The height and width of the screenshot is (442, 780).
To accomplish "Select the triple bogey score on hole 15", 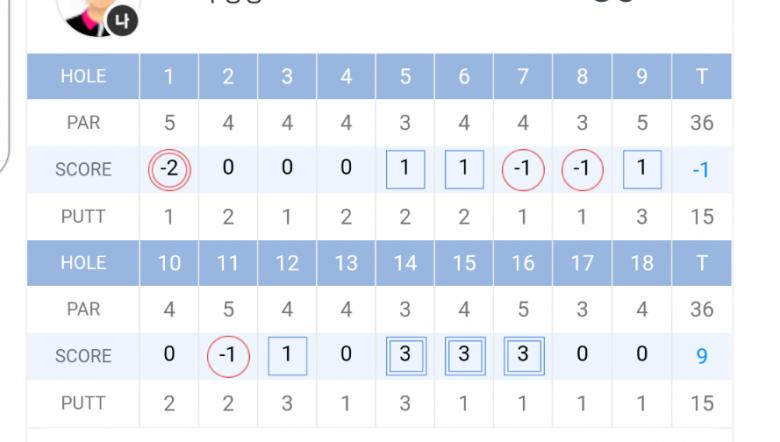I will tap(464, 355).
